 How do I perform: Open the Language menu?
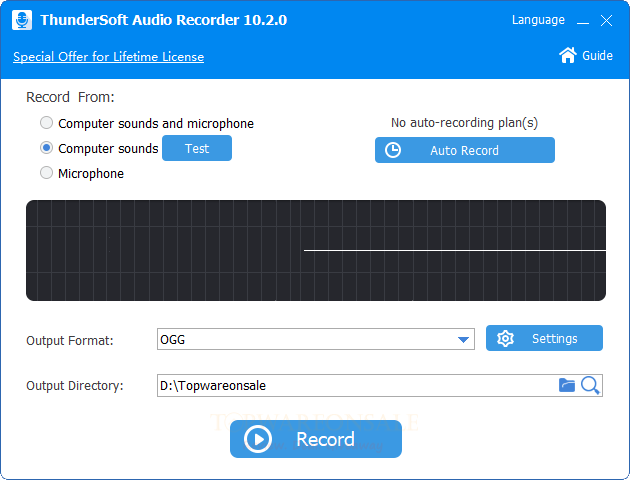538,20
